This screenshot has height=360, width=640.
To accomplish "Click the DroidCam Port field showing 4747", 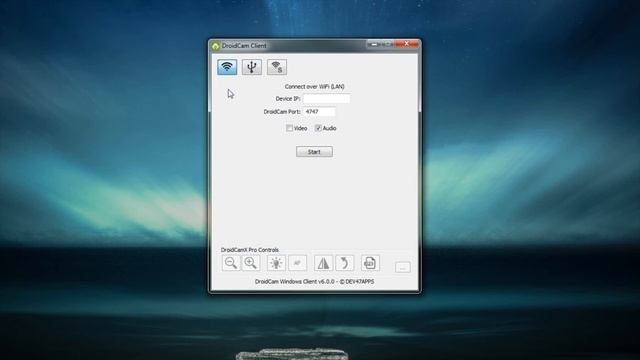I will tap(320, 111).
